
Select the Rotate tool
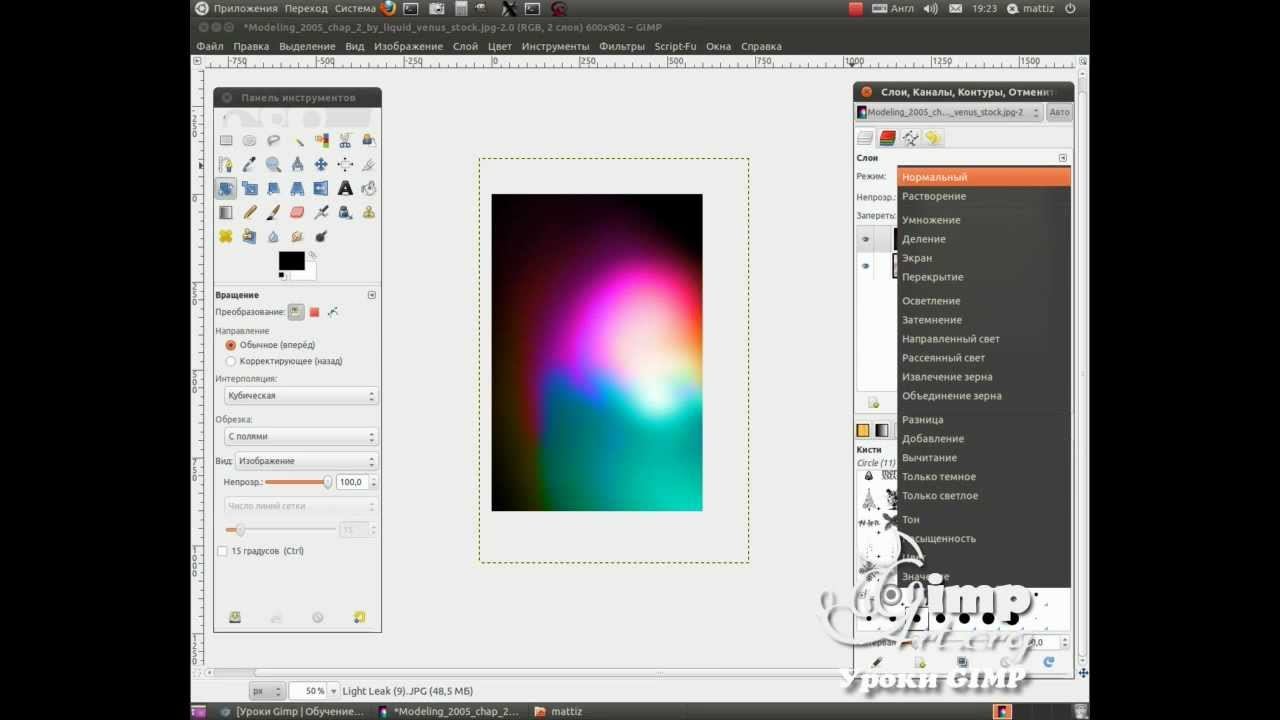[x=226, y=188]
